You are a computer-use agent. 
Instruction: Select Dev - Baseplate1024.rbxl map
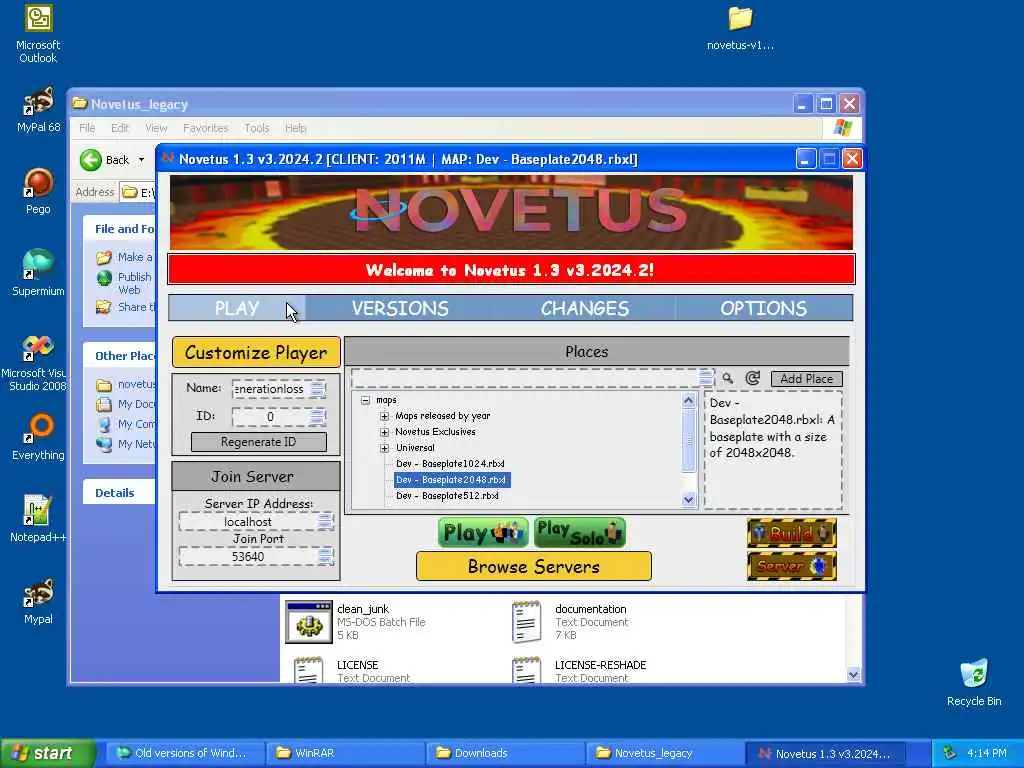450,464
